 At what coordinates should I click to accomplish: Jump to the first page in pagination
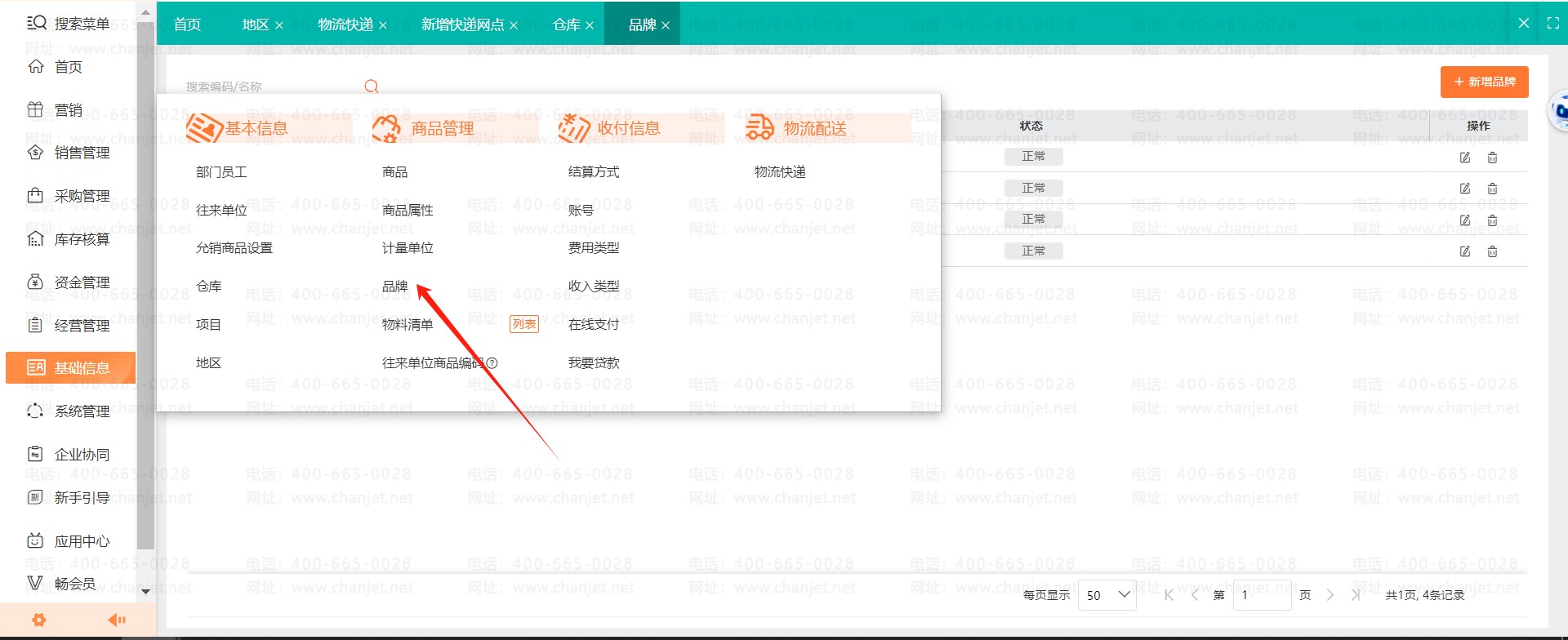pyautogui.click(x=1169, y=595)
